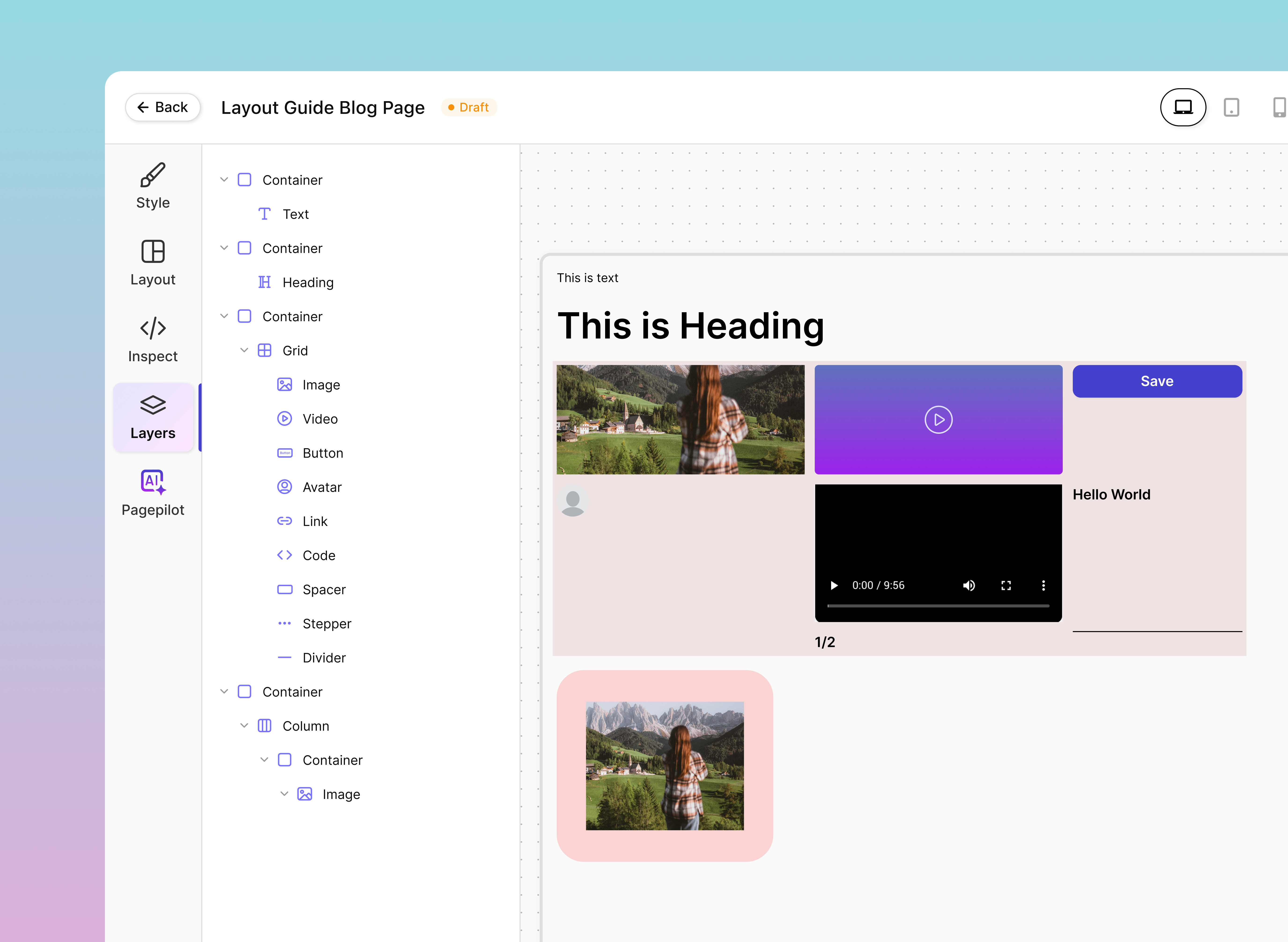The width and height of the screenshot is (1288, 942).
Task: Open the Layout panel
Action: (153, 263)
